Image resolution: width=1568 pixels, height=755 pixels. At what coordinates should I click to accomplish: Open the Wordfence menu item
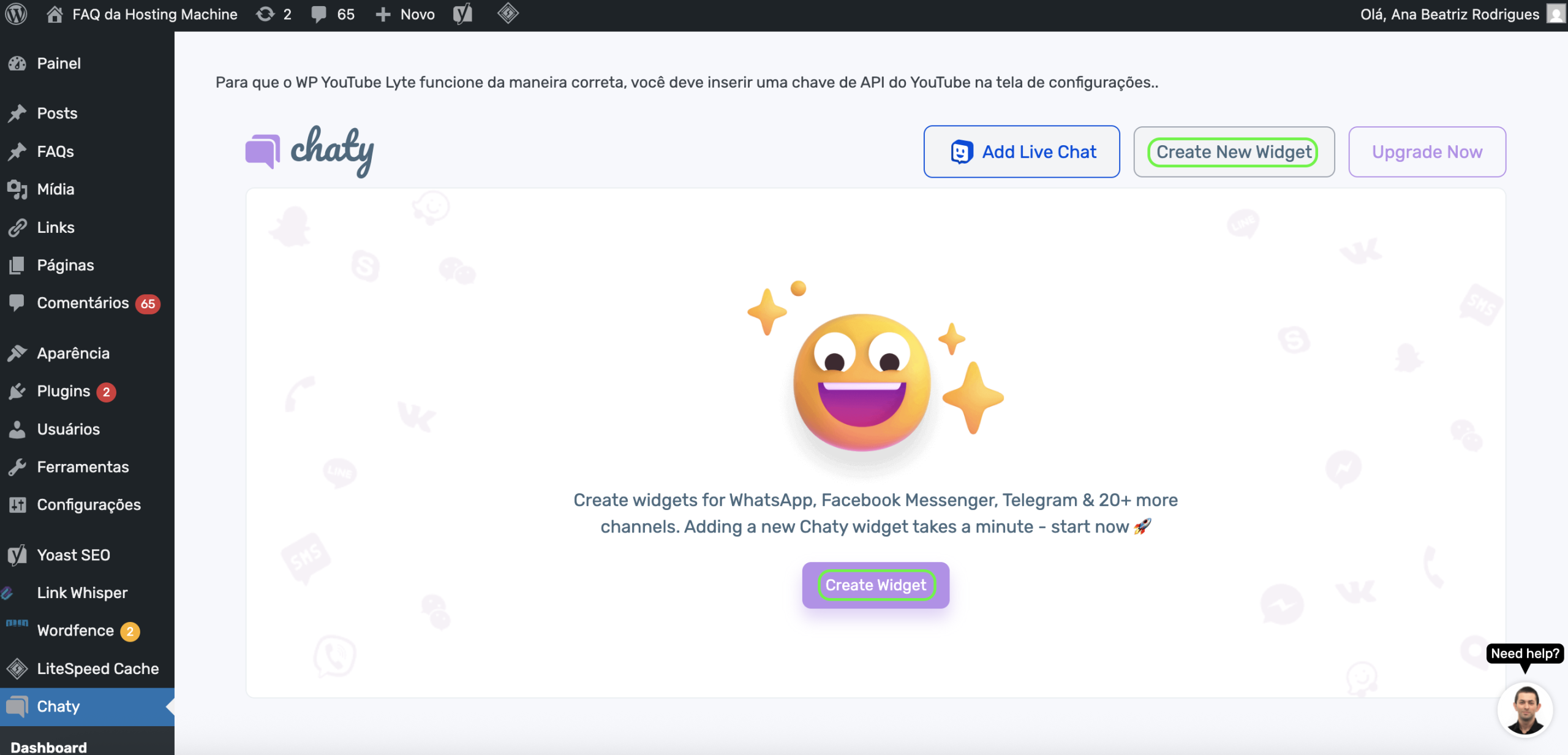pyautogui.click(x=87, y=631)
